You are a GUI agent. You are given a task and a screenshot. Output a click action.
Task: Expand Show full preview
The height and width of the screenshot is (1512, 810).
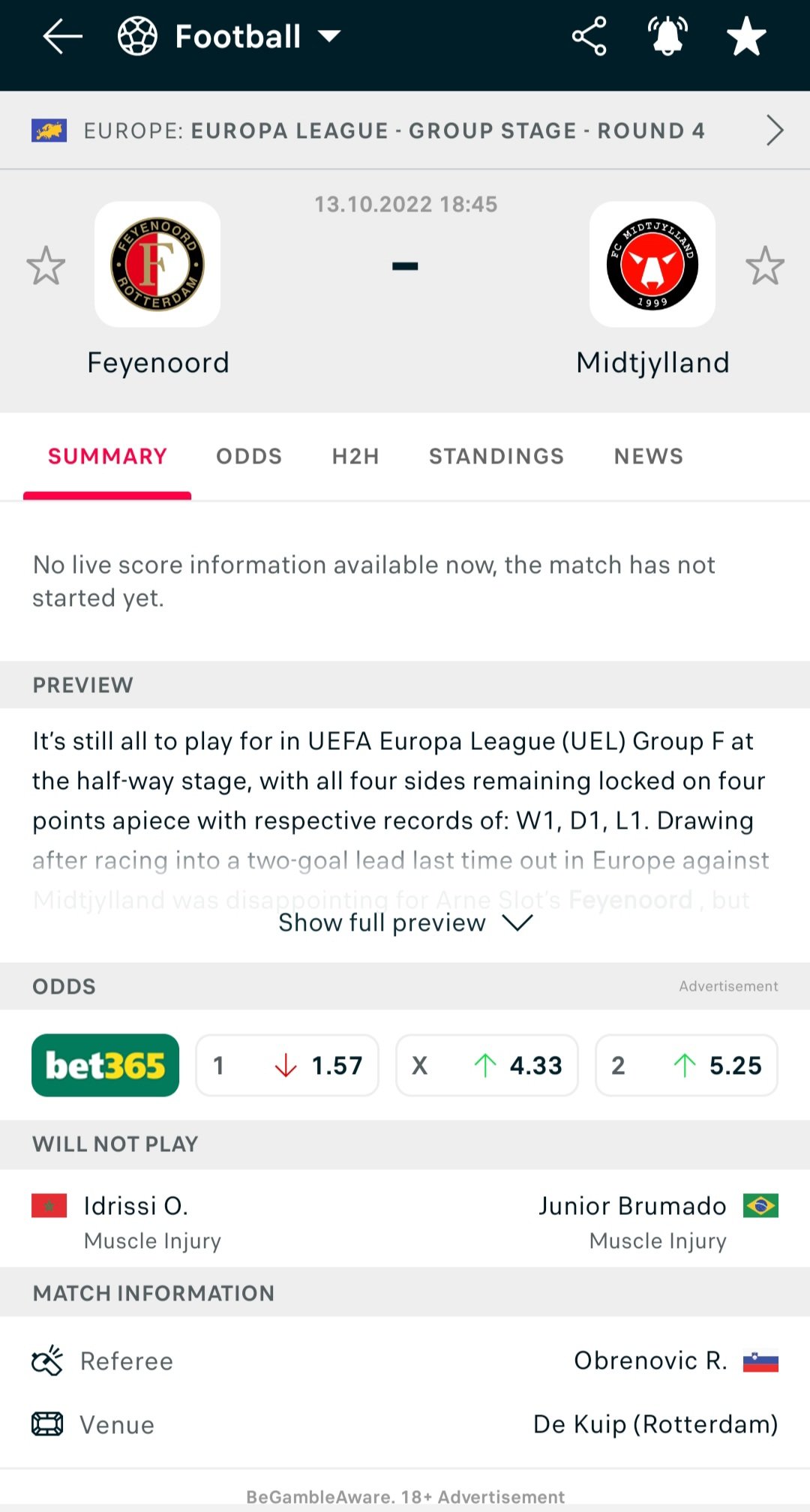[x=405, y=922]
